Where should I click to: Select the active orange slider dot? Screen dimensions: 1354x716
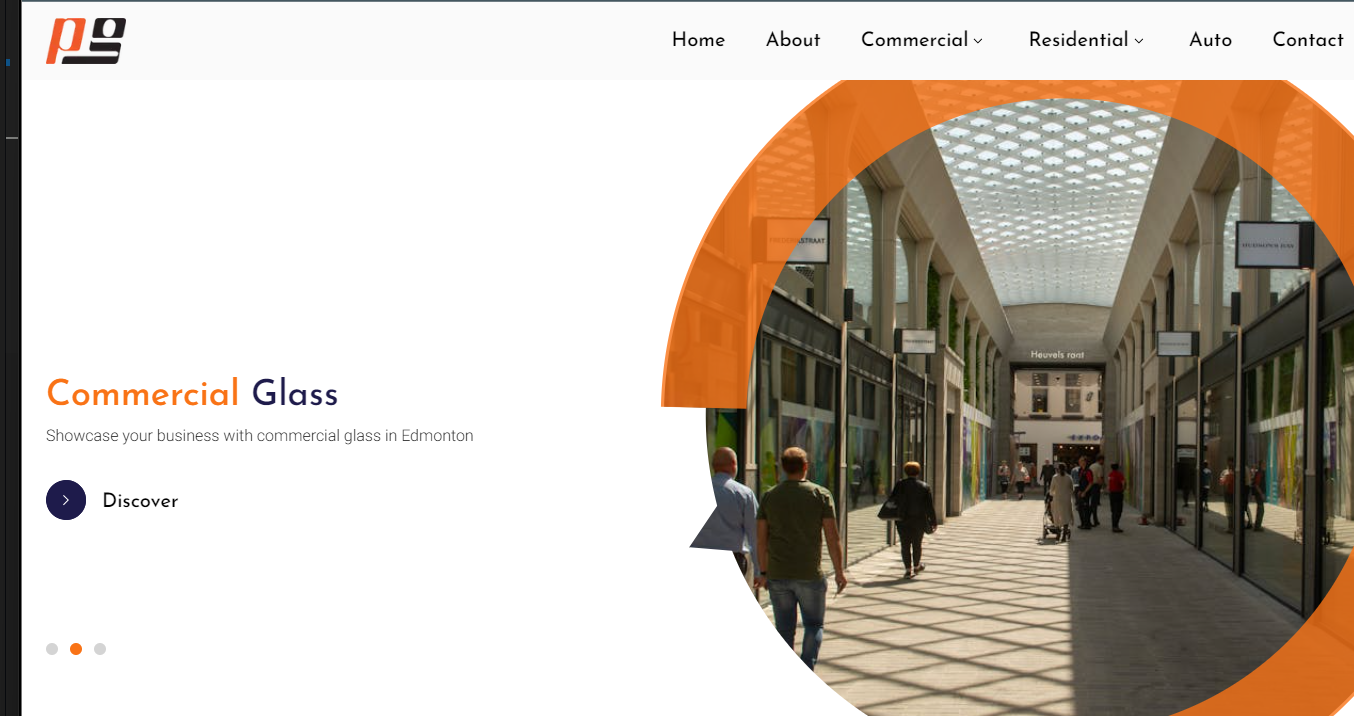coord(76,649)
